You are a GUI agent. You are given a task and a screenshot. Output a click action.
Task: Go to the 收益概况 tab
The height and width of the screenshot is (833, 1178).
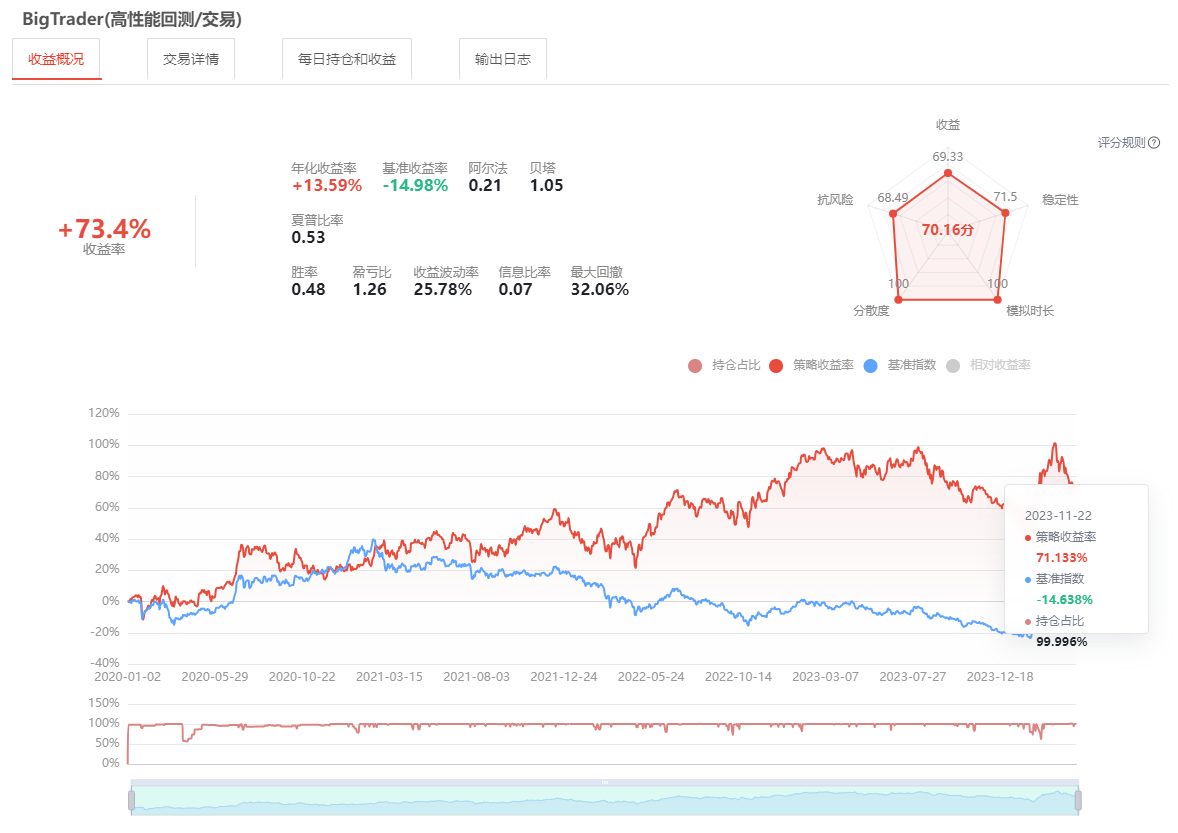57,59
